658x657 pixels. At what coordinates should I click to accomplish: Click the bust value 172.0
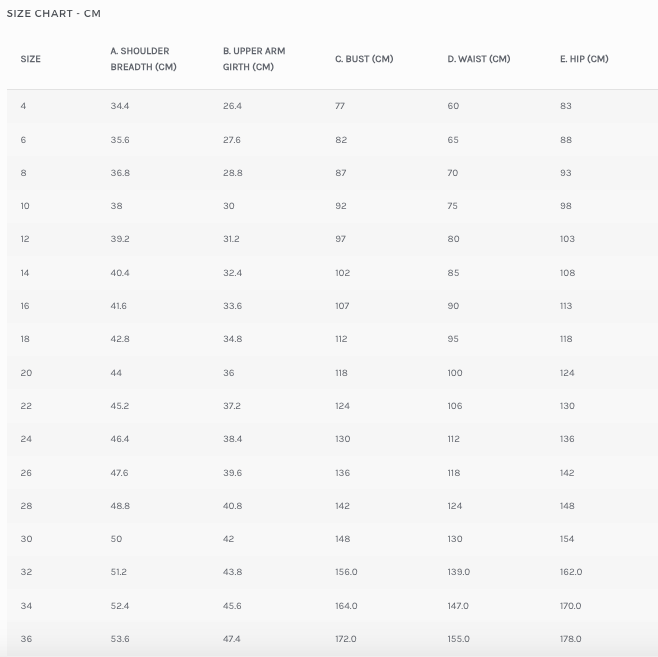[x=345, y=638]
